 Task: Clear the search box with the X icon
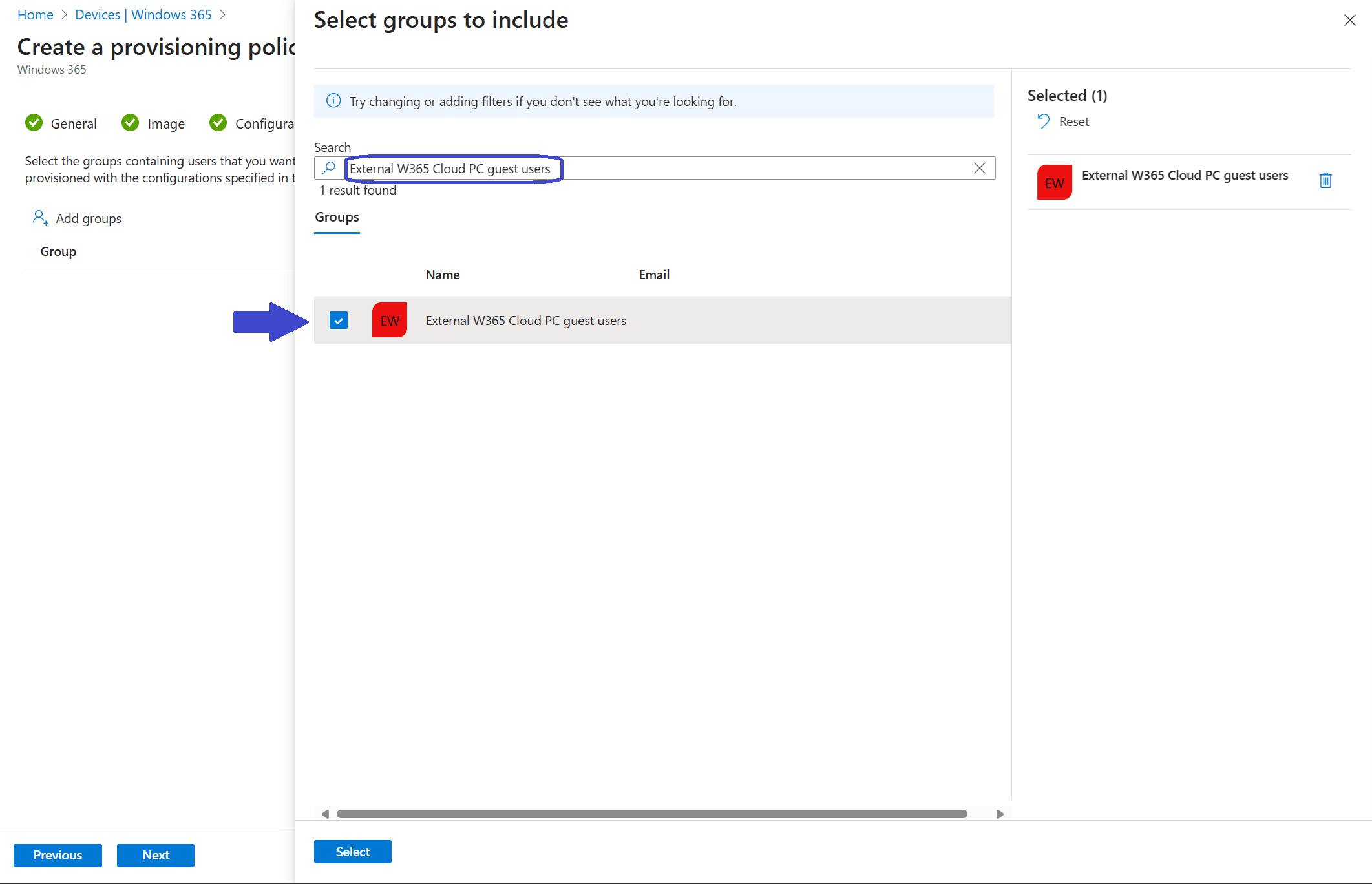(979, 168)
